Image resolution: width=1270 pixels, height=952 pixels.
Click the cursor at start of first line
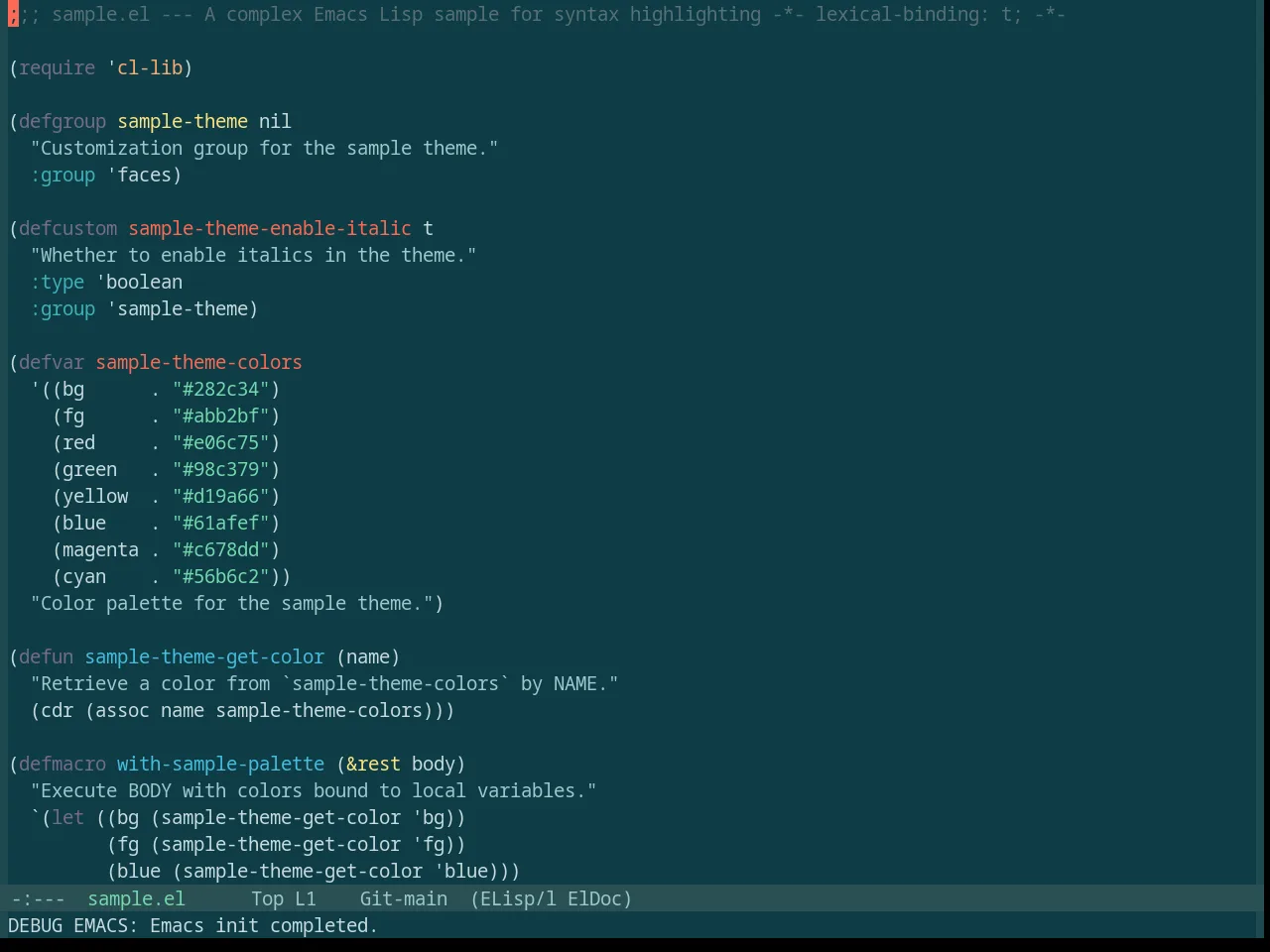[x=13, y=14]
